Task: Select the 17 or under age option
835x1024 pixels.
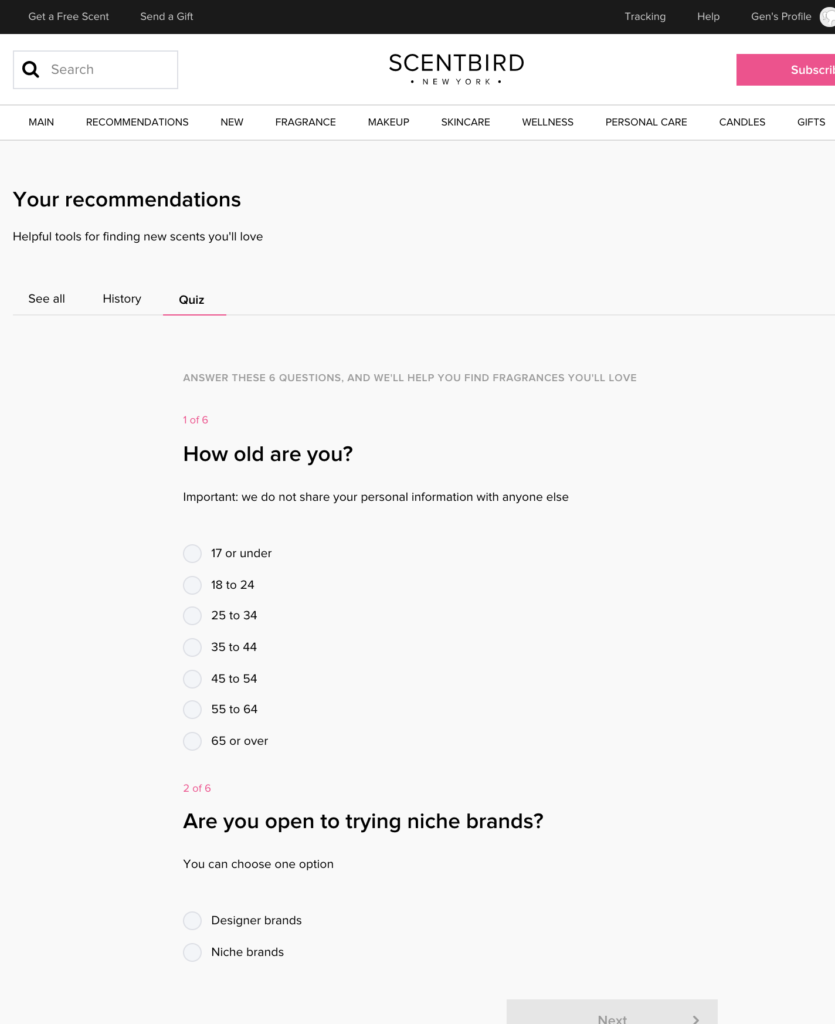Action: (192, 554)
